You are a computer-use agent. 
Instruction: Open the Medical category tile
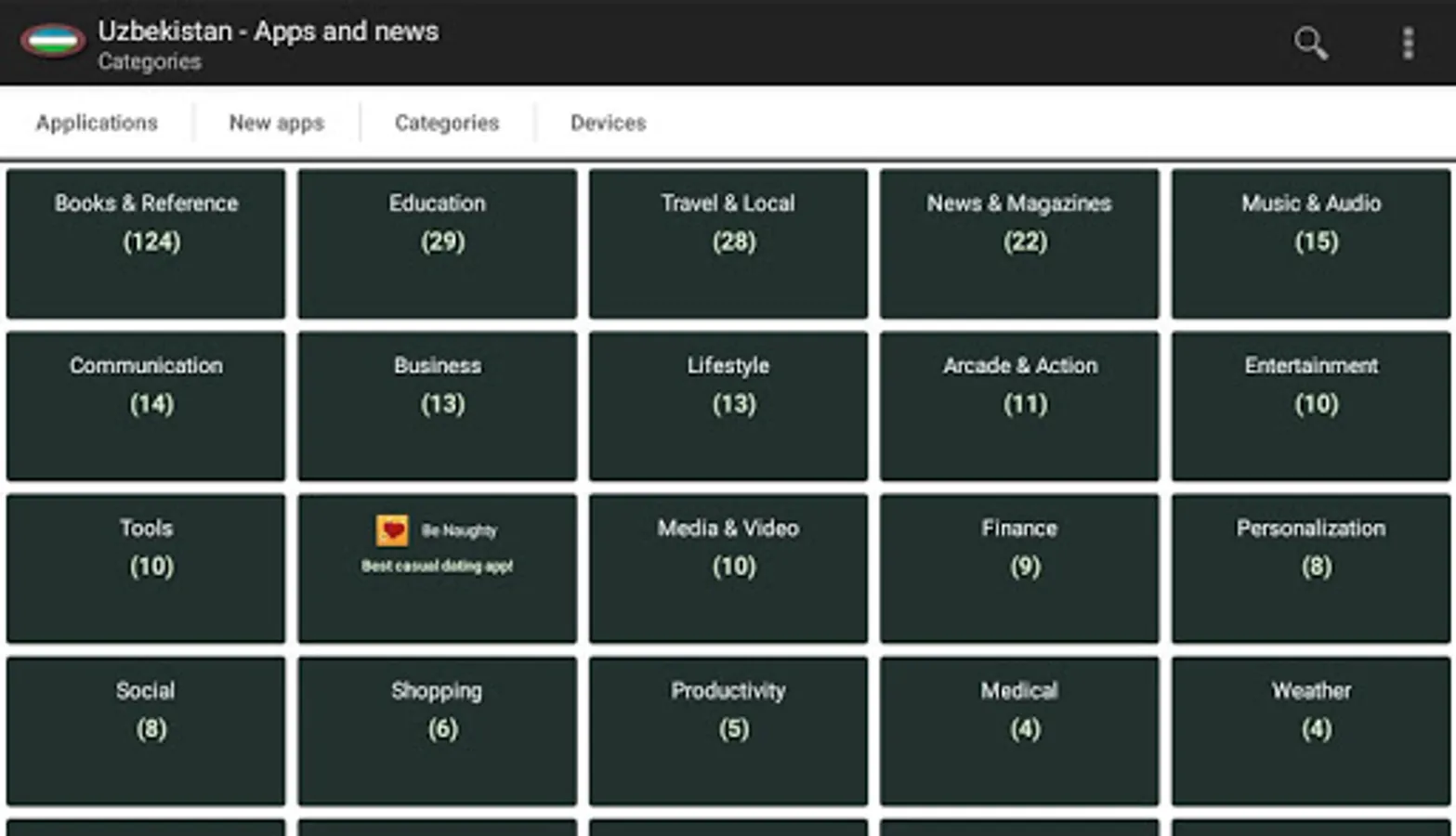[x=1019, y=731]
